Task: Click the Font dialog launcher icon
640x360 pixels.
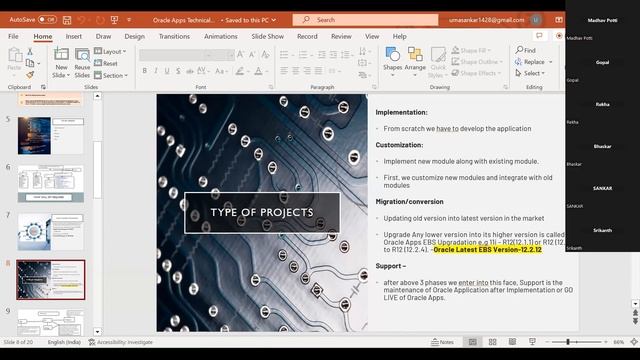Action: (x=271, y=87)
